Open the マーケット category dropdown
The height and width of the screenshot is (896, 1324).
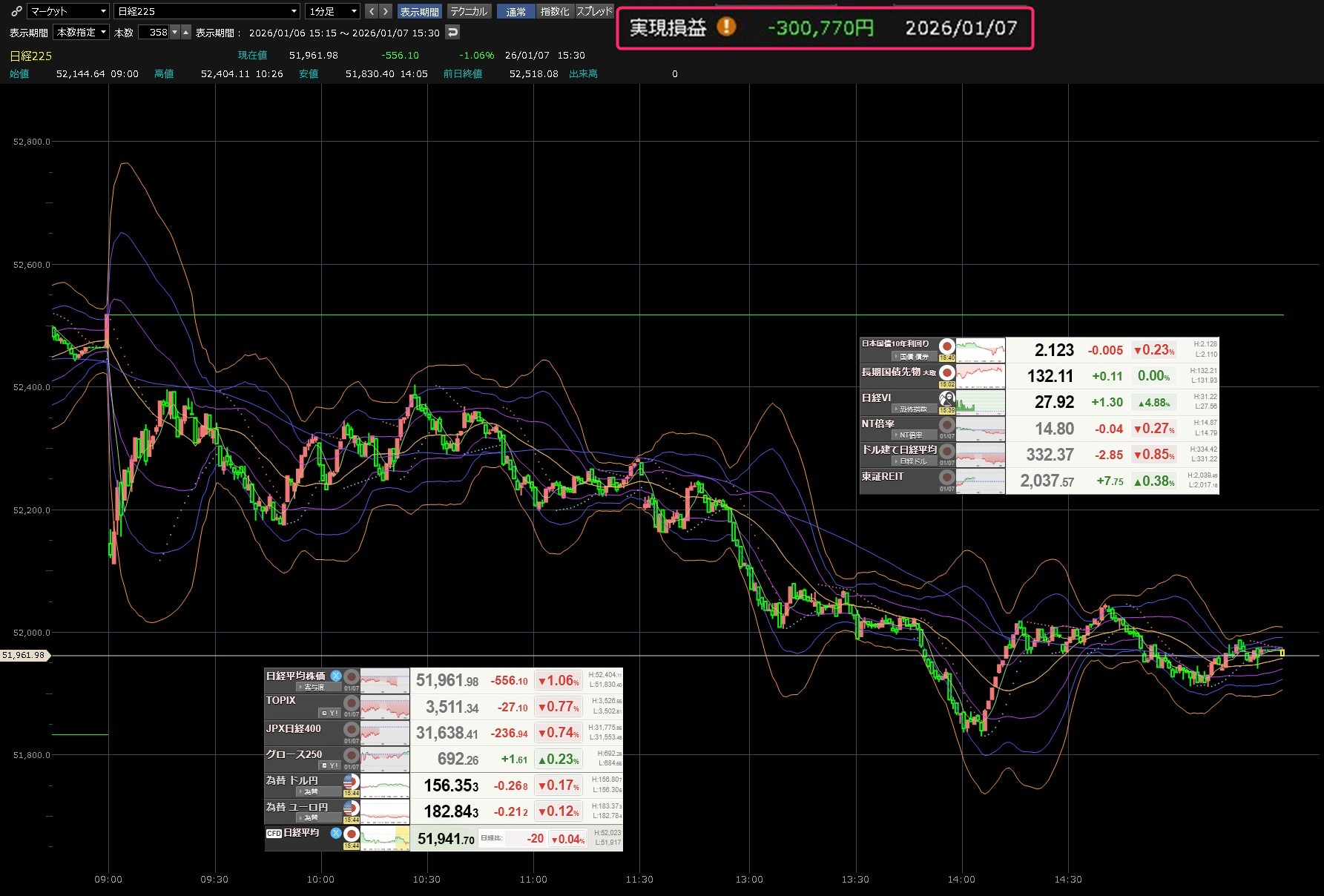click(68, 11)
